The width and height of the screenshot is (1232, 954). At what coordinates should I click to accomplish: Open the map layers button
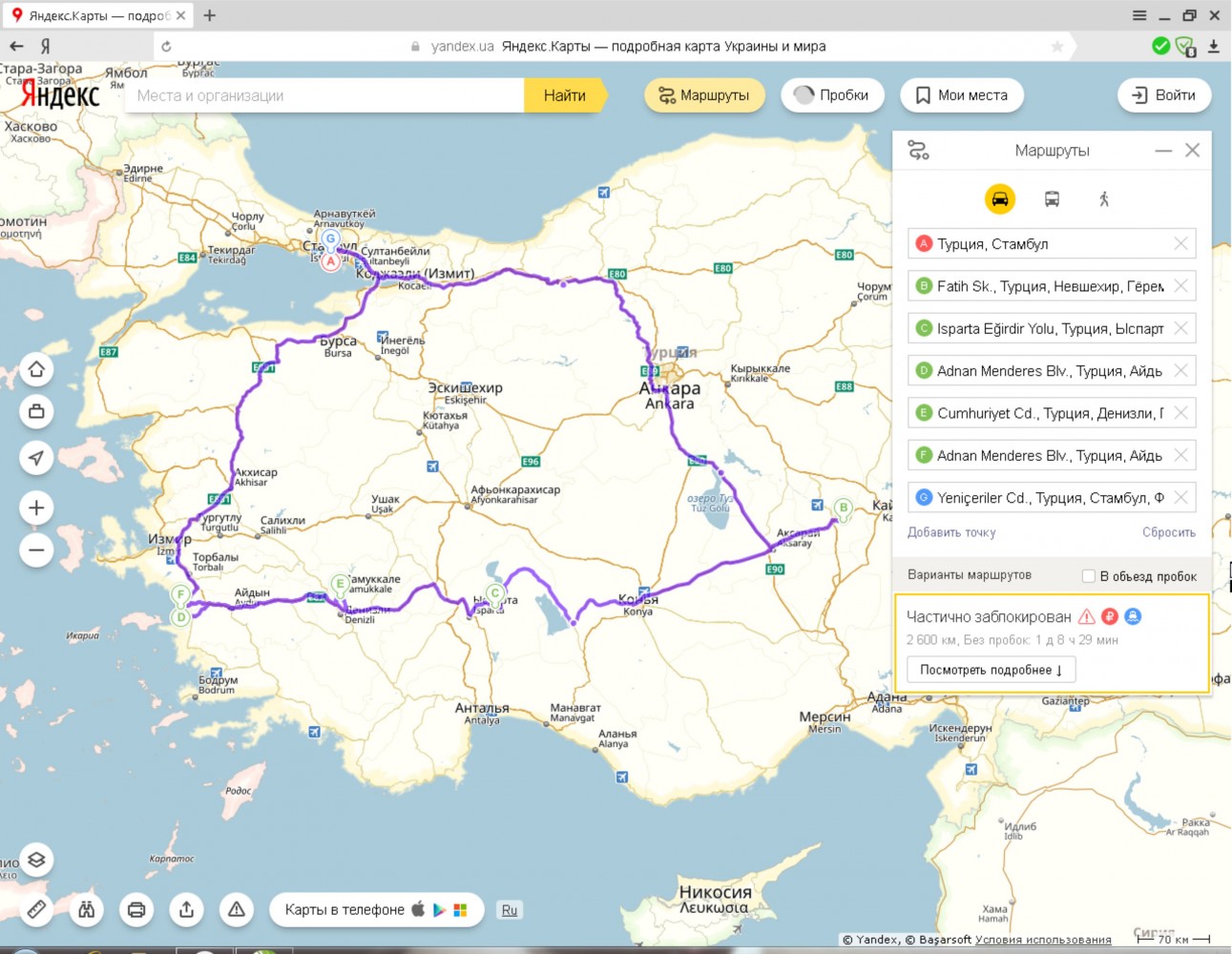36,860
